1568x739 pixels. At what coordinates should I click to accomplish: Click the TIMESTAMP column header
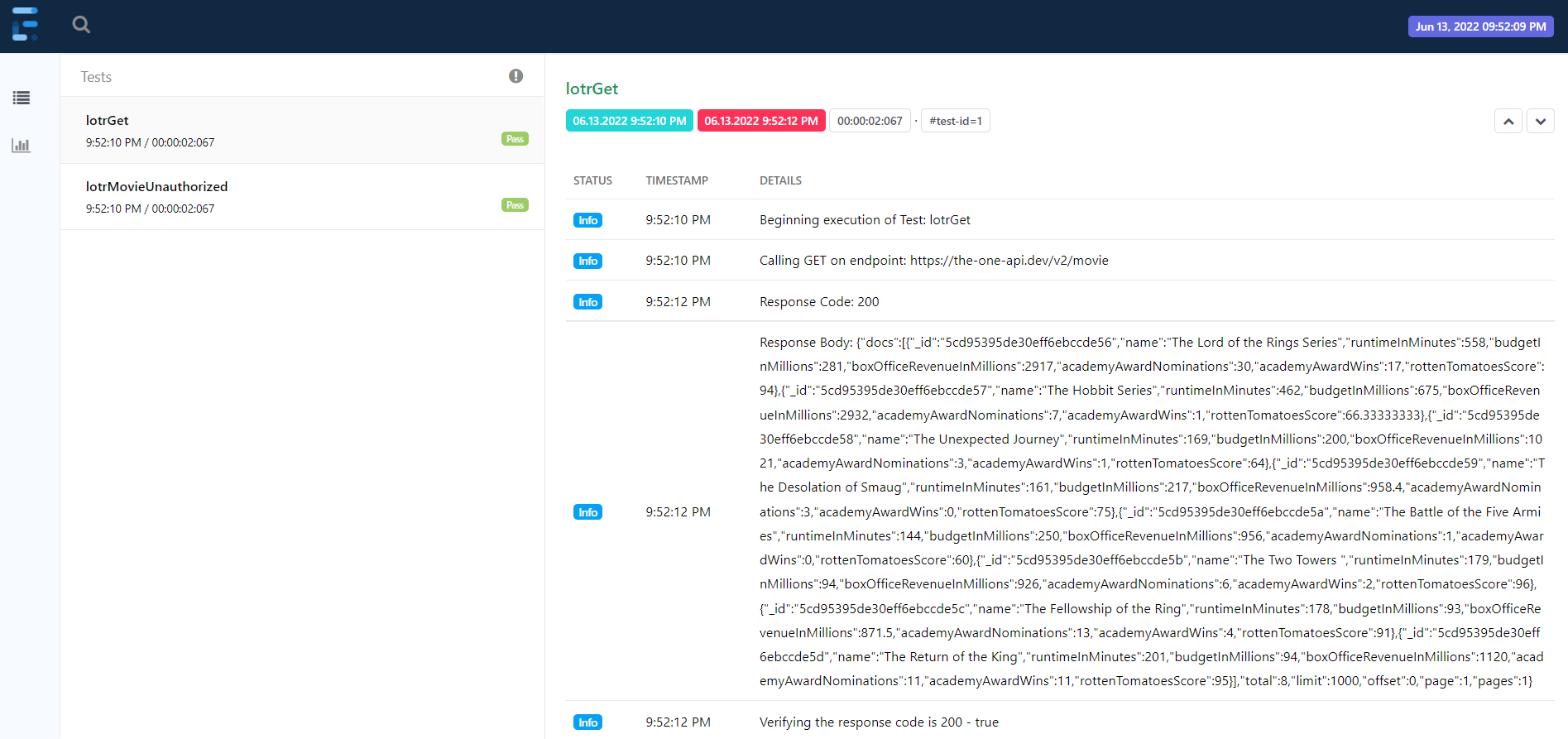[x=677, y=180]
